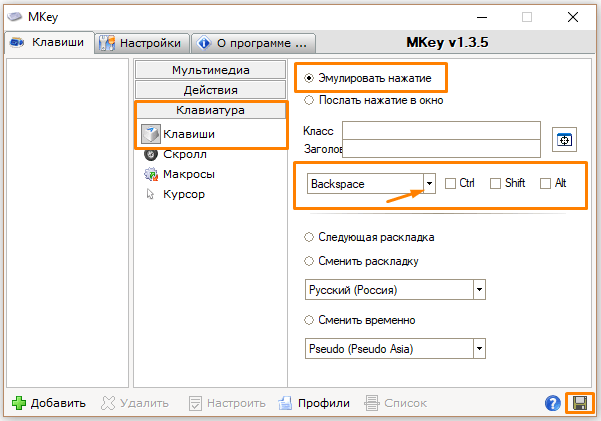Open the О программе tab
The width and height of the screenshot is (601, 421).
253,43
